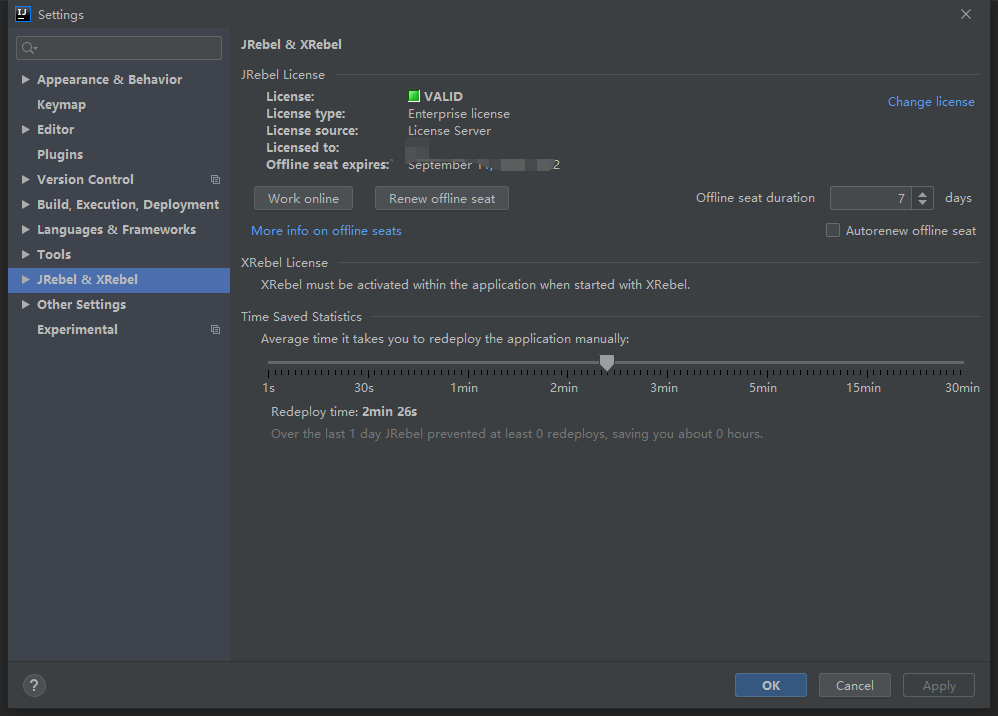This screenshot has height=716, width=998.
Task: Click the search magnifier icon in settings
Action: 28,48
